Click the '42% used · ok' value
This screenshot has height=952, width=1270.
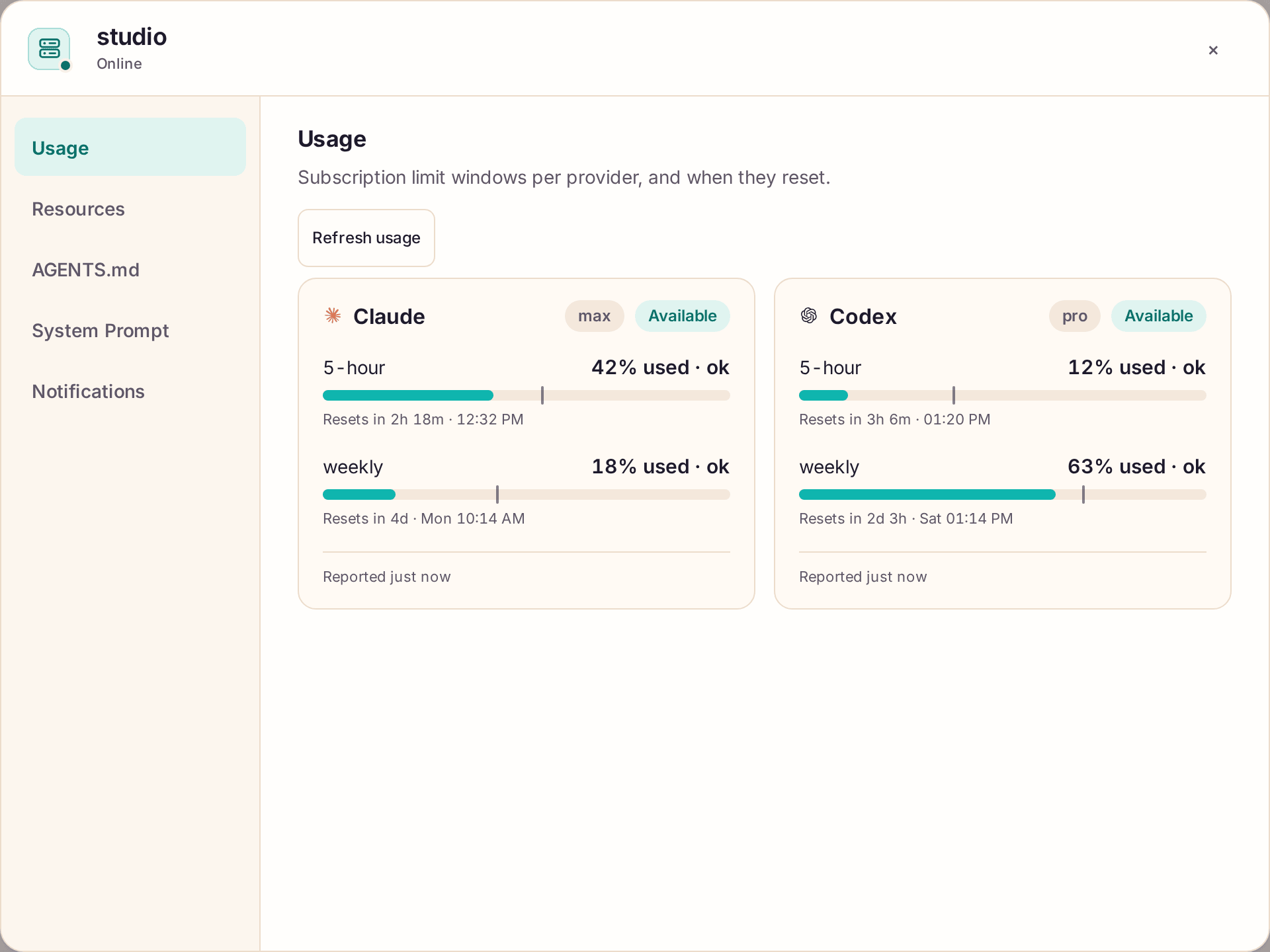[660, 368]
